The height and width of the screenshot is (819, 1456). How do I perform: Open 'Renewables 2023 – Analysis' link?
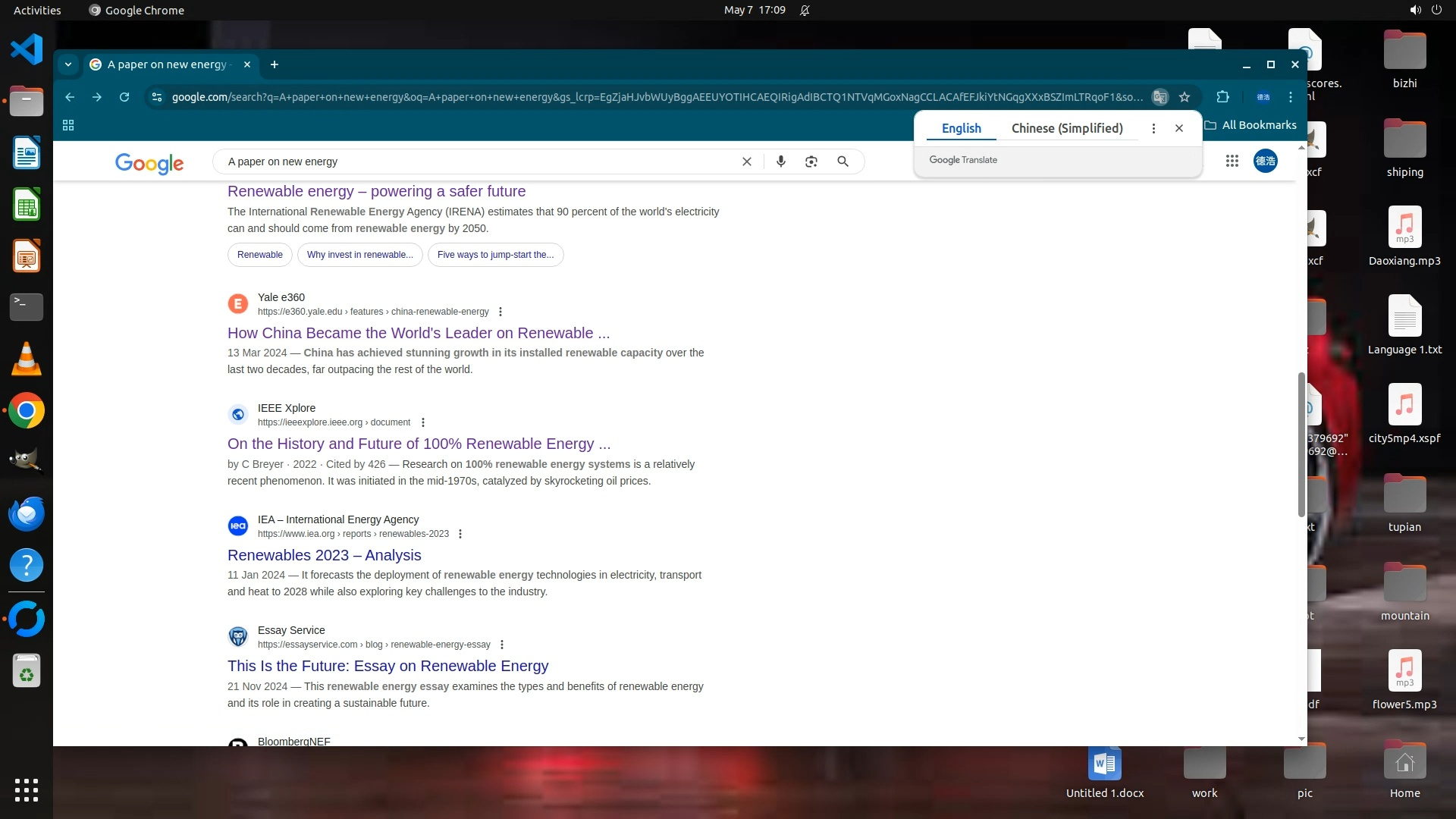(324, 555)
